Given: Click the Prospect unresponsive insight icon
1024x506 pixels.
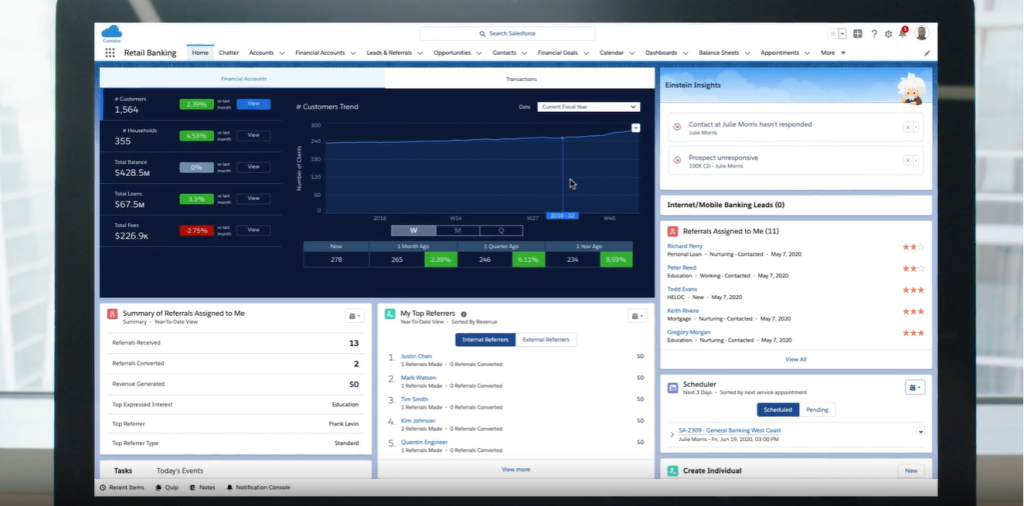Looking at the screenshot, I should click(677, 160).
